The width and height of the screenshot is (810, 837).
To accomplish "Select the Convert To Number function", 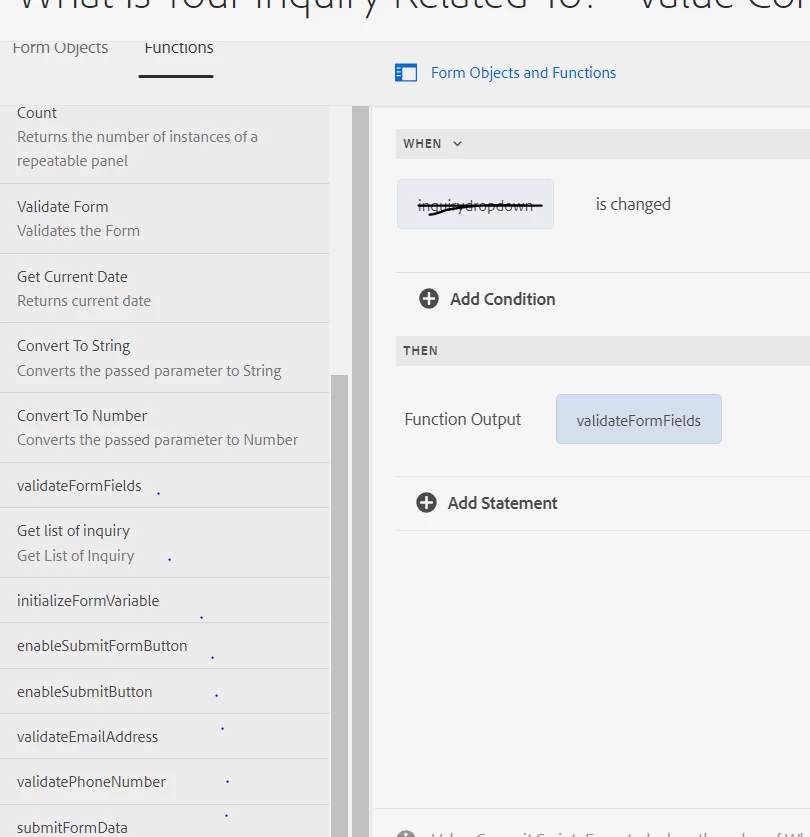I will pos(164,427).
